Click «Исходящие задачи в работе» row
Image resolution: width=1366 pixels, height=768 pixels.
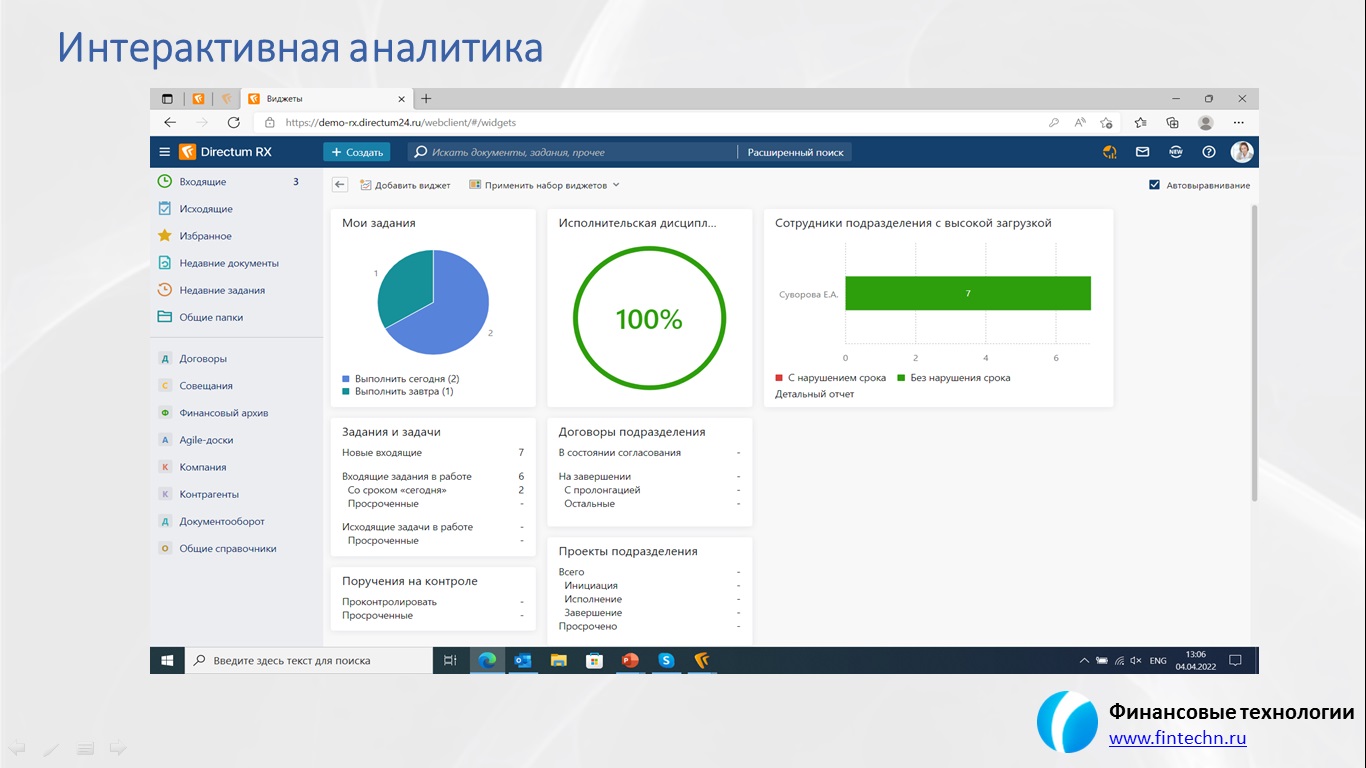click(433, 527)
